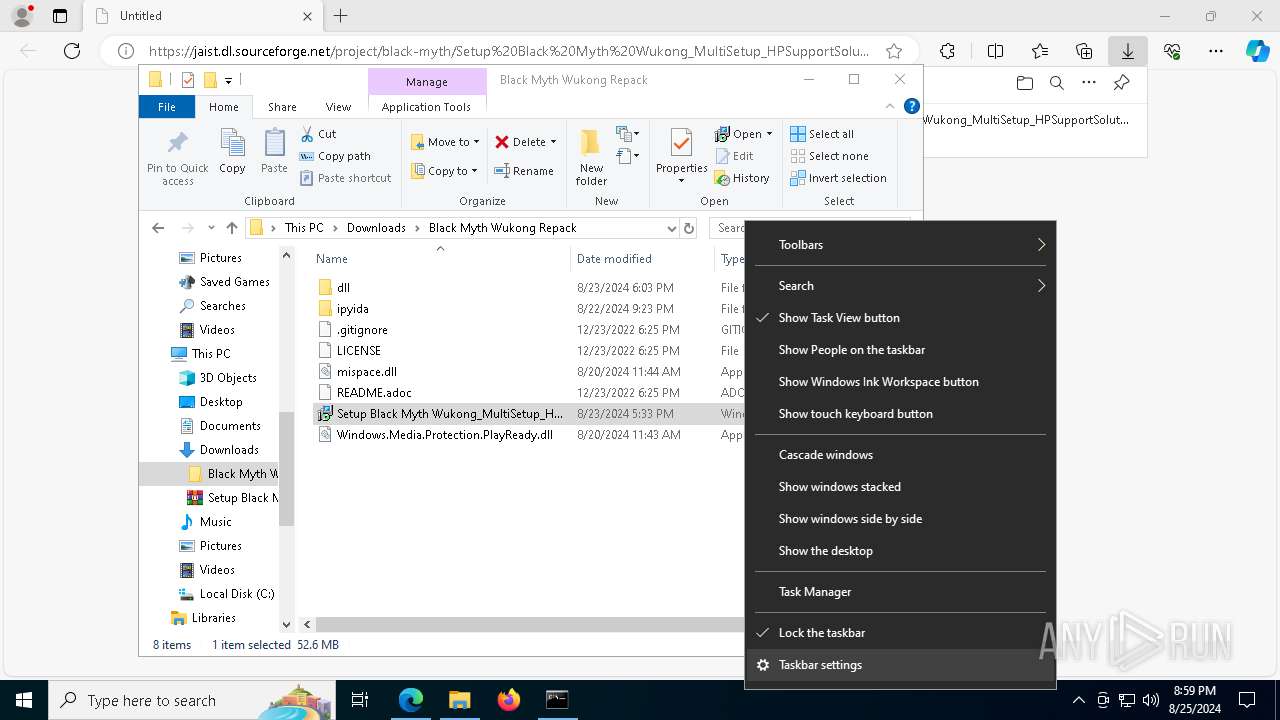Click the Copy icon in Clipboard group
The image size is (1280, 720).
coord(232,144)
